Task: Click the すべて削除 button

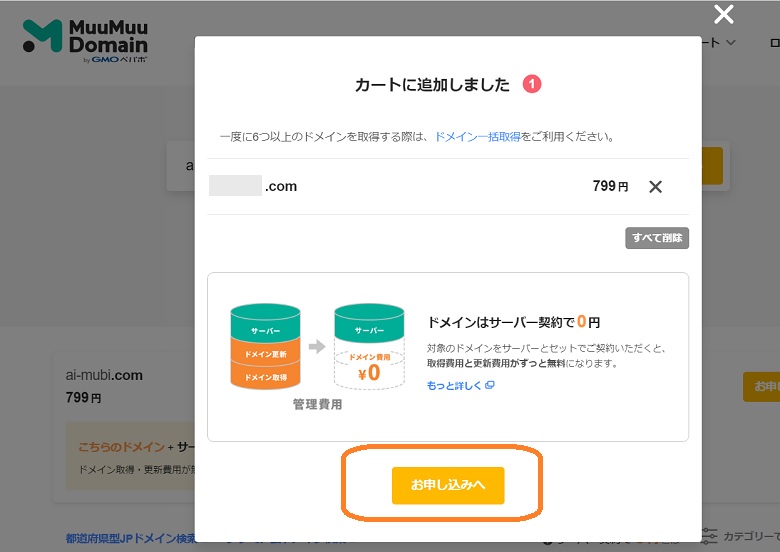Action: (657, 238)
